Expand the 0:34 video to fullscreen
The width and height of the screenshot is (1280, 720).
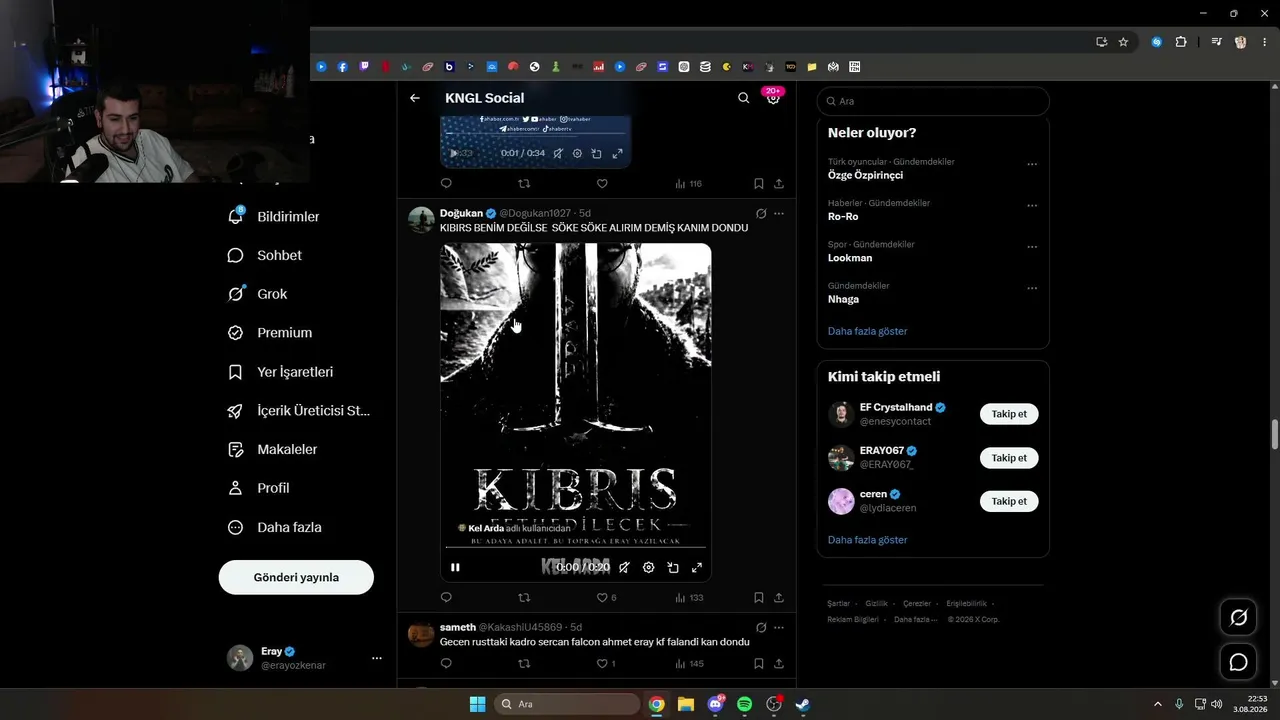pos(617,153)
